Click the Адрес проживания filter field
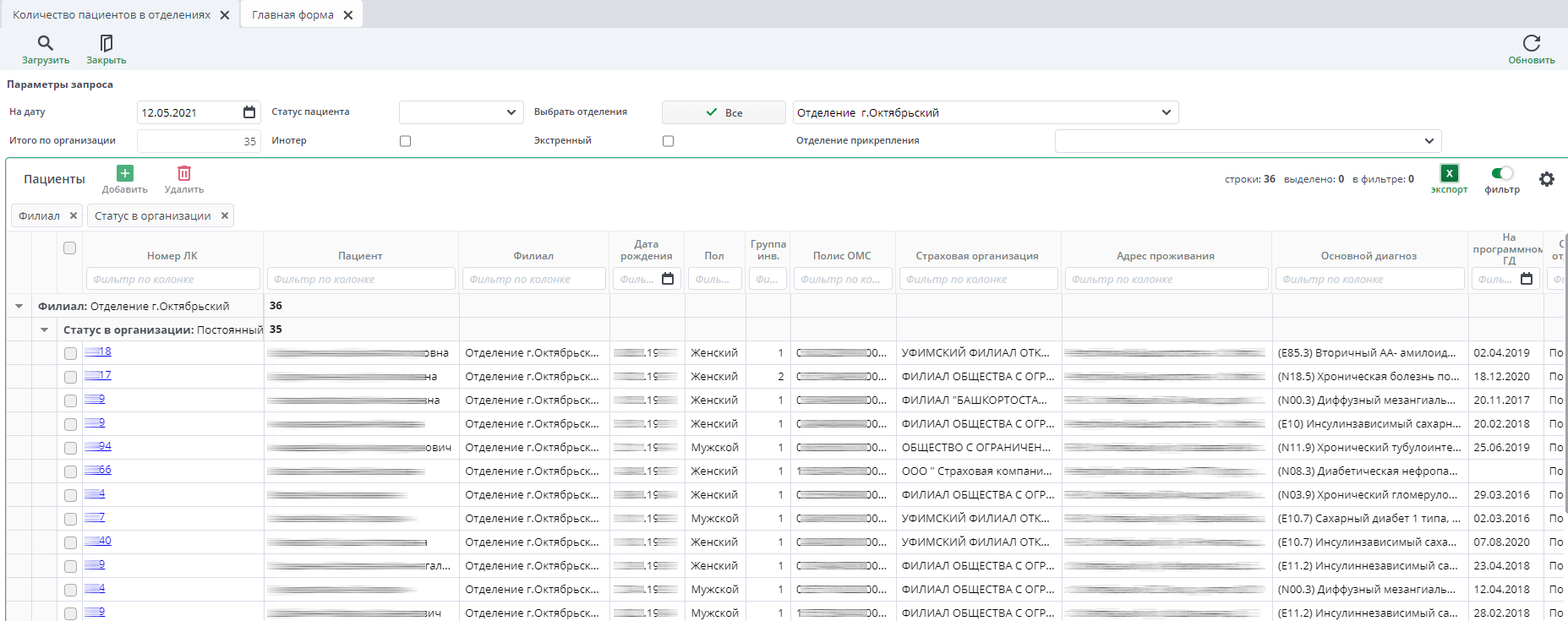The width and height of the screenshot is (1568, 621). click(1166, 279)
